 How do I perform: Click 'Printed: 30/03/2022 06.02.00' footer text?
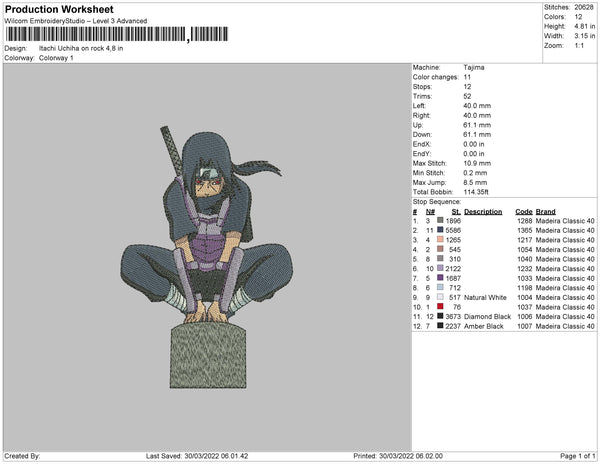click(398, 456)
